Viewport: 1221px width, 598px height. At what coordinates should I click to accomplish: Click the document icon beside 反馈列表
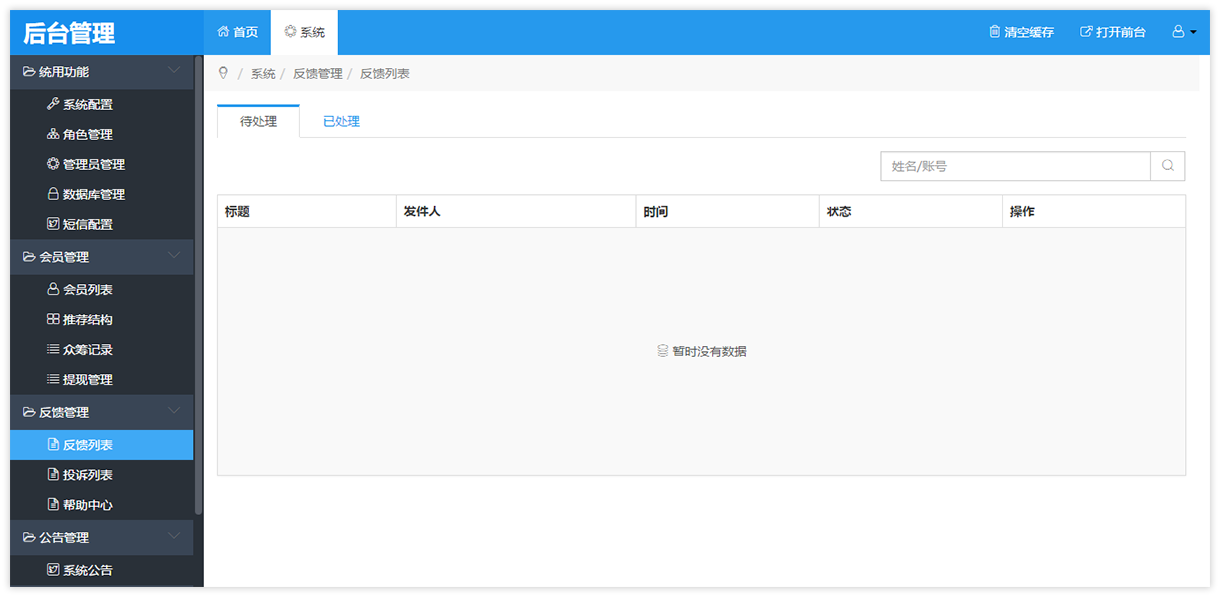(53, 444)
